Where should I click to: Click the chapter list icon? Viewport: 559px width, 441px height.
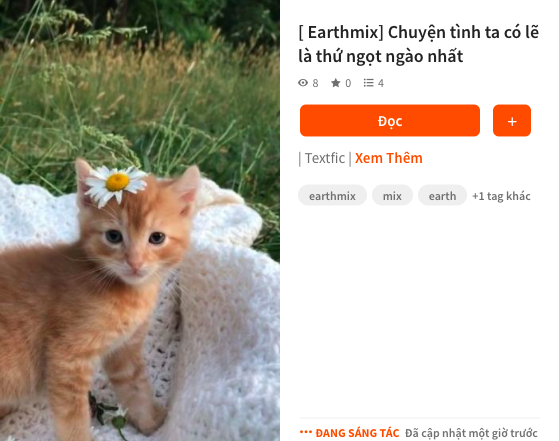click(x=369, y=83)
